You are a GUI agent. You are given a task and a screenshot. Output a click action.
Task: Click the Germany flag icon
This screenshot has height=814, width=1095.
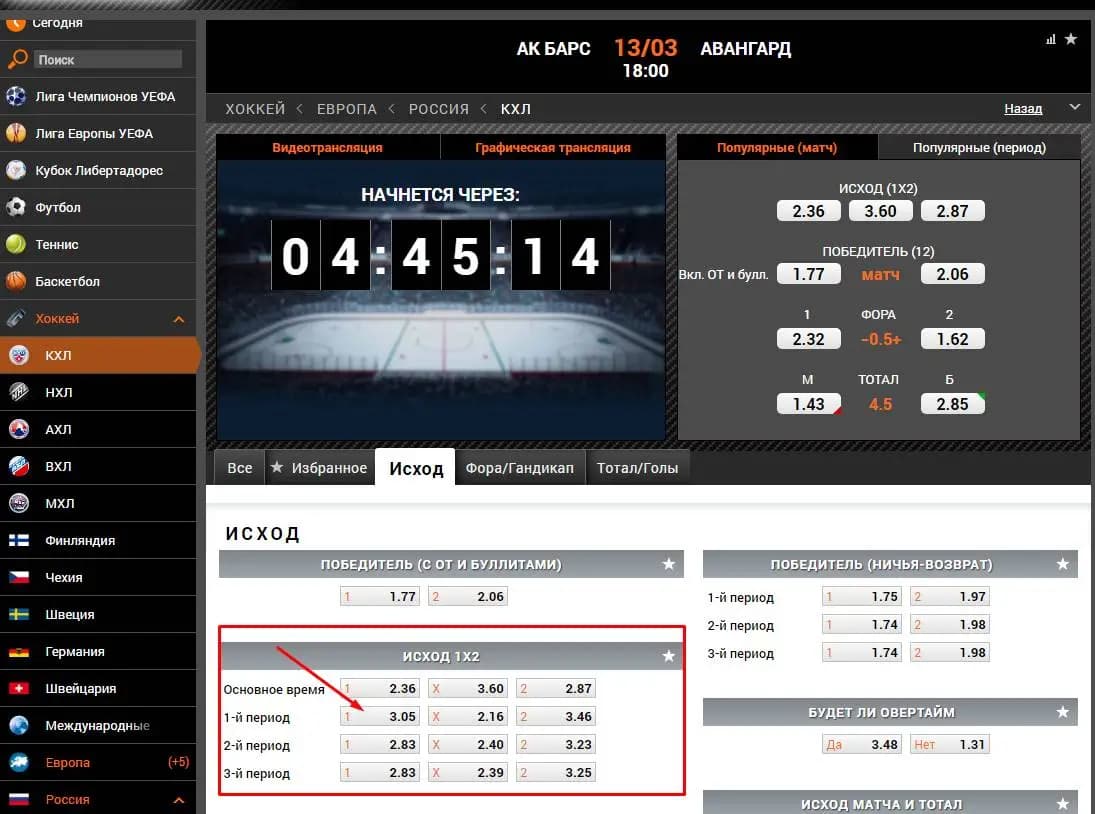pos(19,651)
